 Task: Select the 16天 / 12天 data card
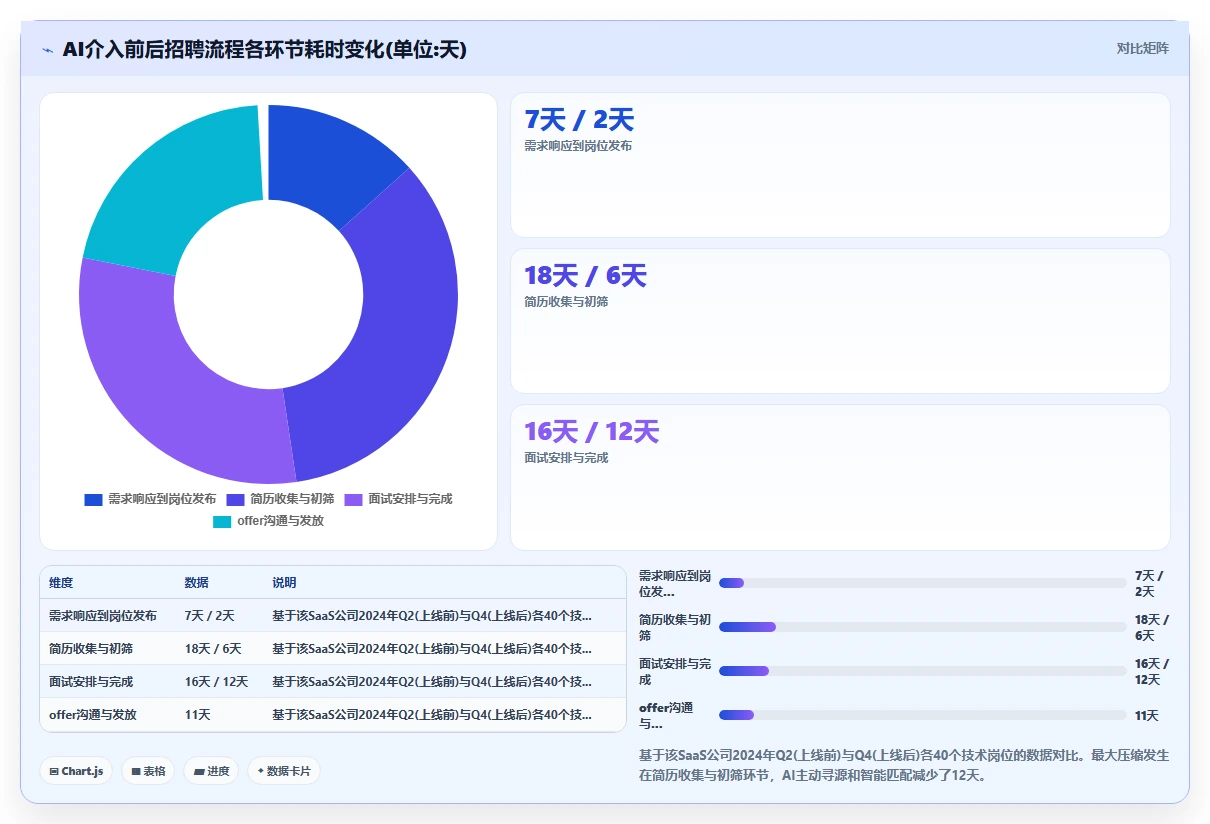pos(840,477)
